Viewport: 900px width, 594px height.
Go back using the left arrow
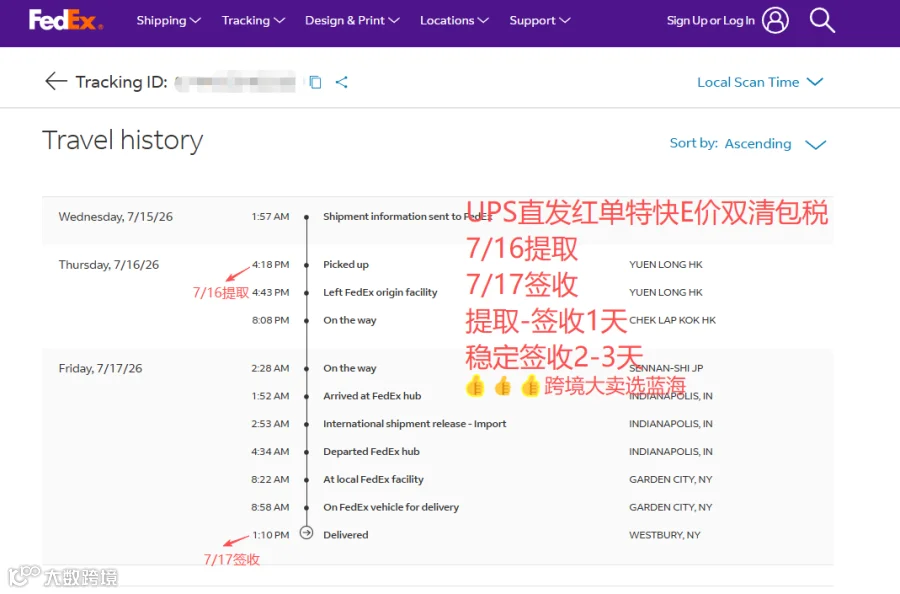pyautogui.click(x=56, y=81)
